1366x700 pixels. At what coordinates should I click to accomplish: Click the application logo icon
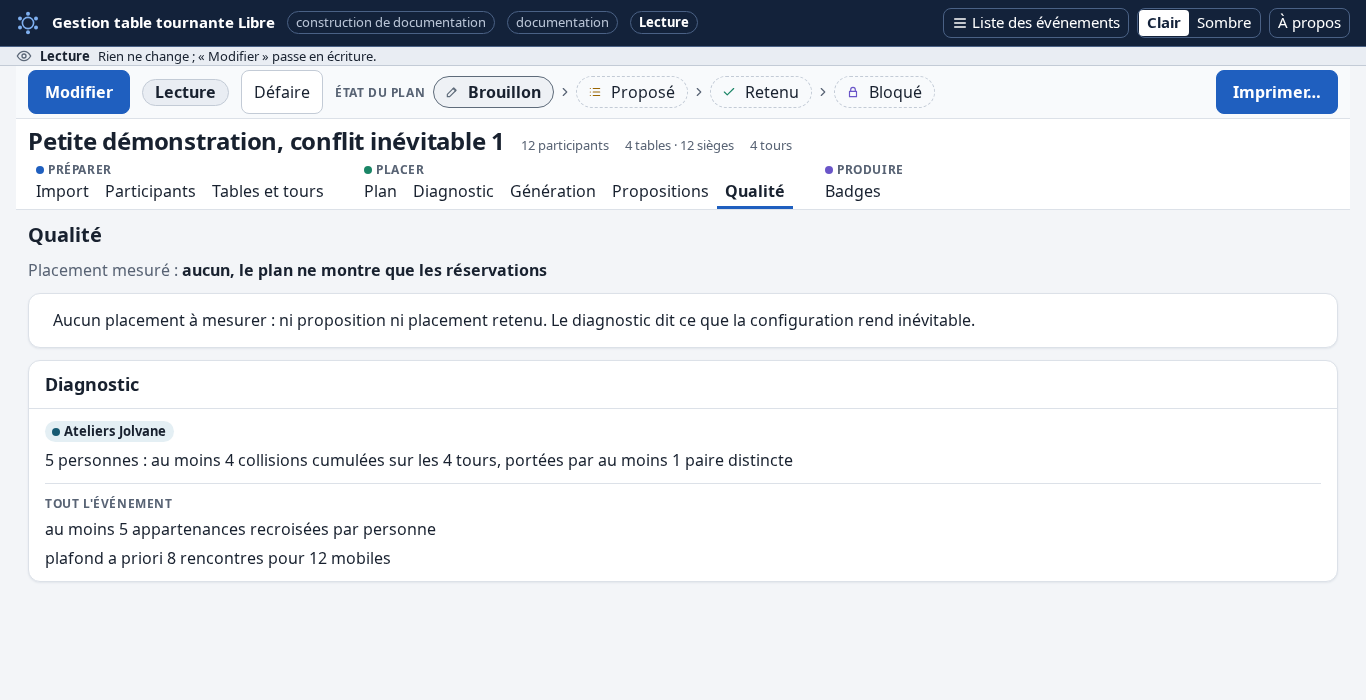click(x=28, y=22)
